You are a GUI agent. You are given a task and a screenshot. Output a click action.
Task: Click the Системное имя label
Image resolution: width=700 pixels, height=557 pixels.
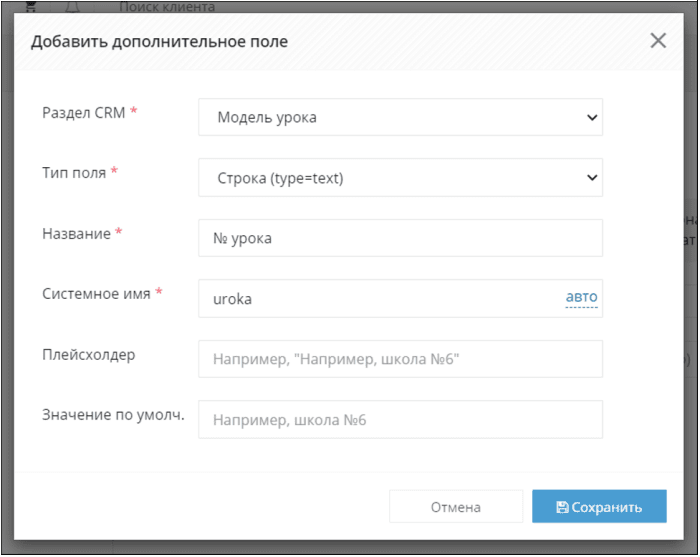(96, 294)
